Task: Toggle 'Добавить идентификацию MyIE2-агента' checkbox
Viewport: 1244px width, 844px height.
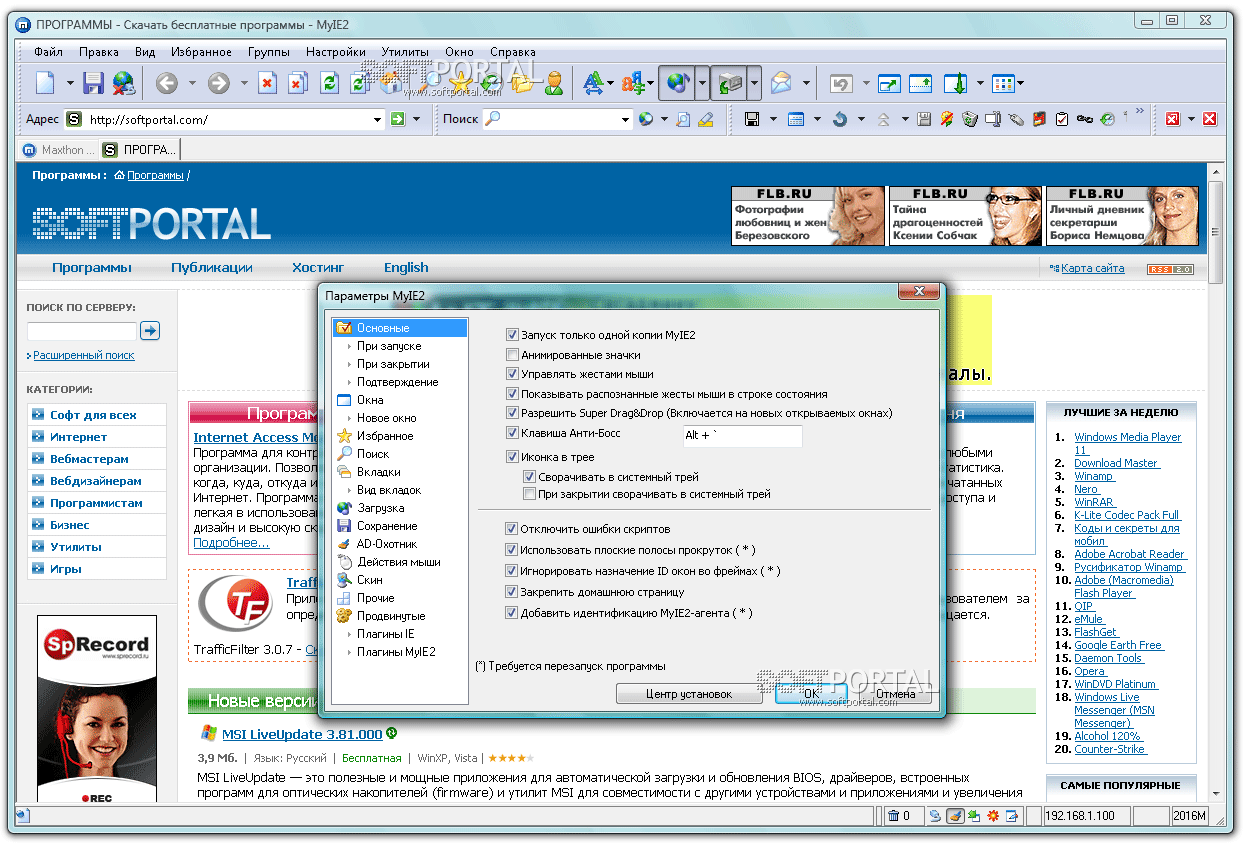Action: pyautogui.click(x=512, y=613)
